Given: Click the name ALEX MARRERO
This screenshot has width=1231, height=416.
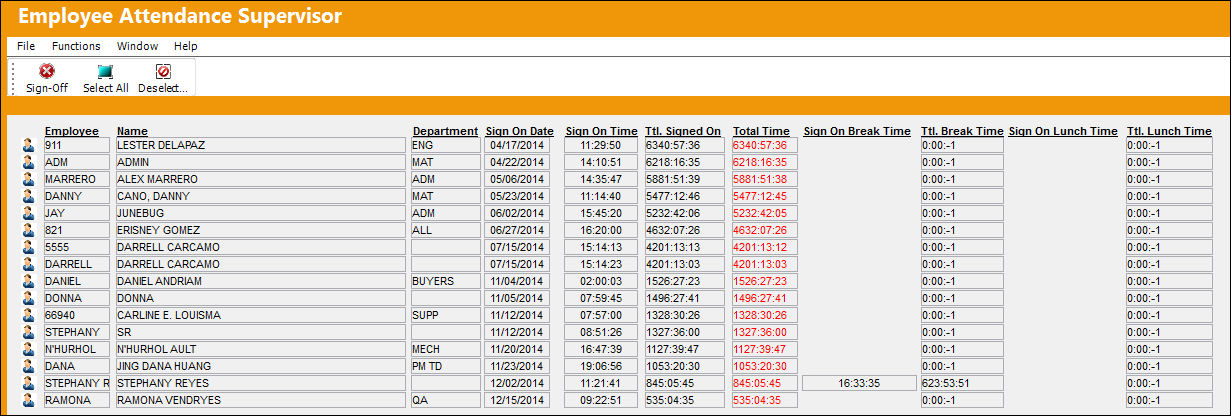Looking at the screenshot, I should tap(261, 179).
